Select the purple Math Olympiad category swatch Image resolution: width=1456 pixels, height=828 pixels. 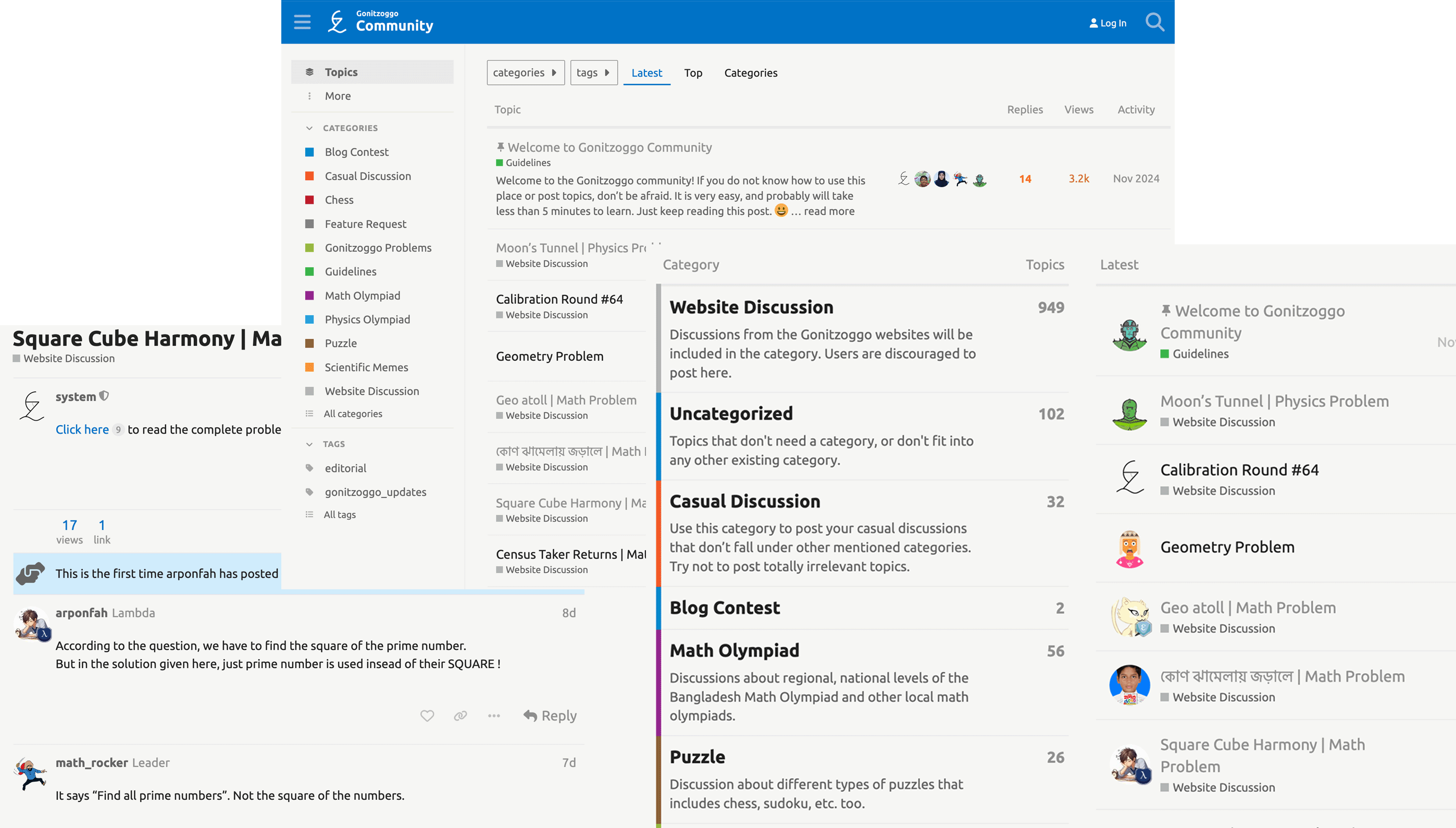point(309,296)
